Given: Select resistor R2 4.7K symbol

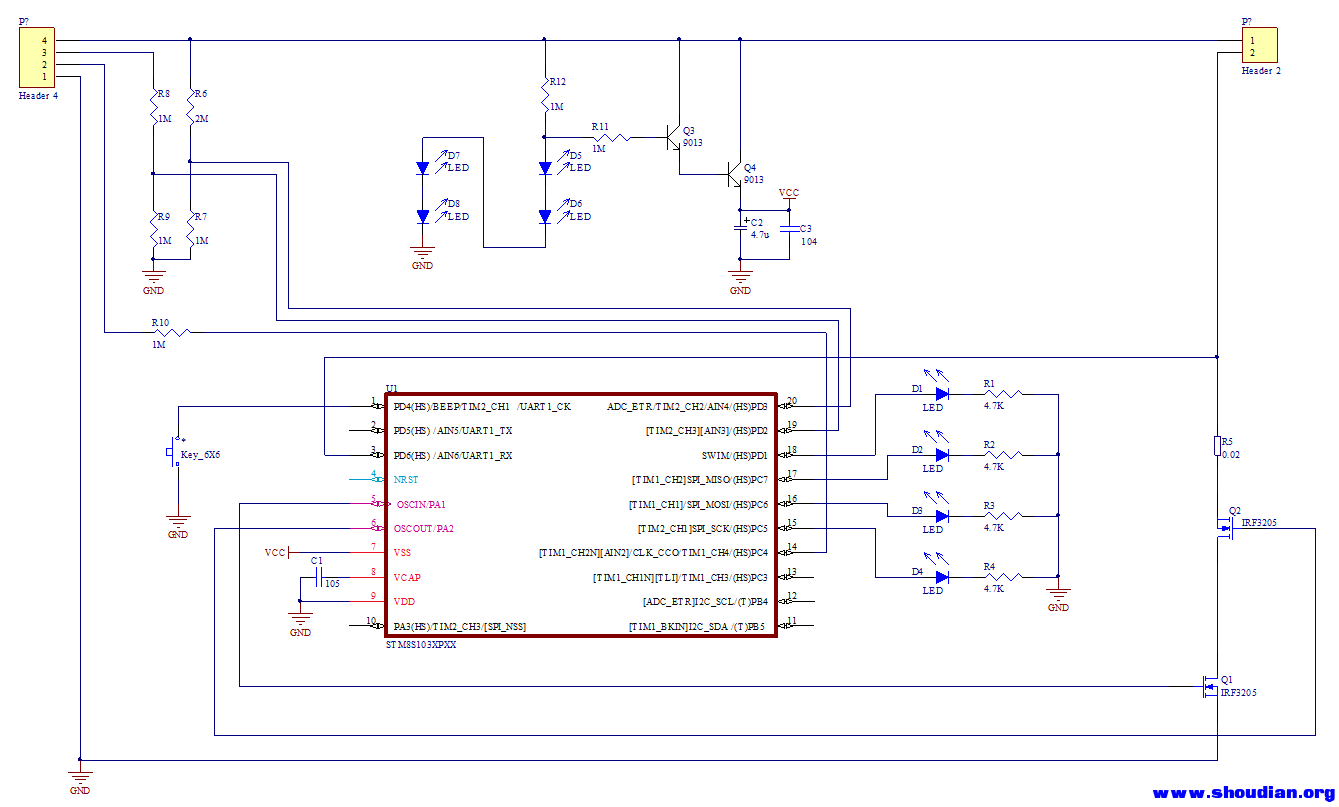Looking at the screenshot, I should 1003,455.
